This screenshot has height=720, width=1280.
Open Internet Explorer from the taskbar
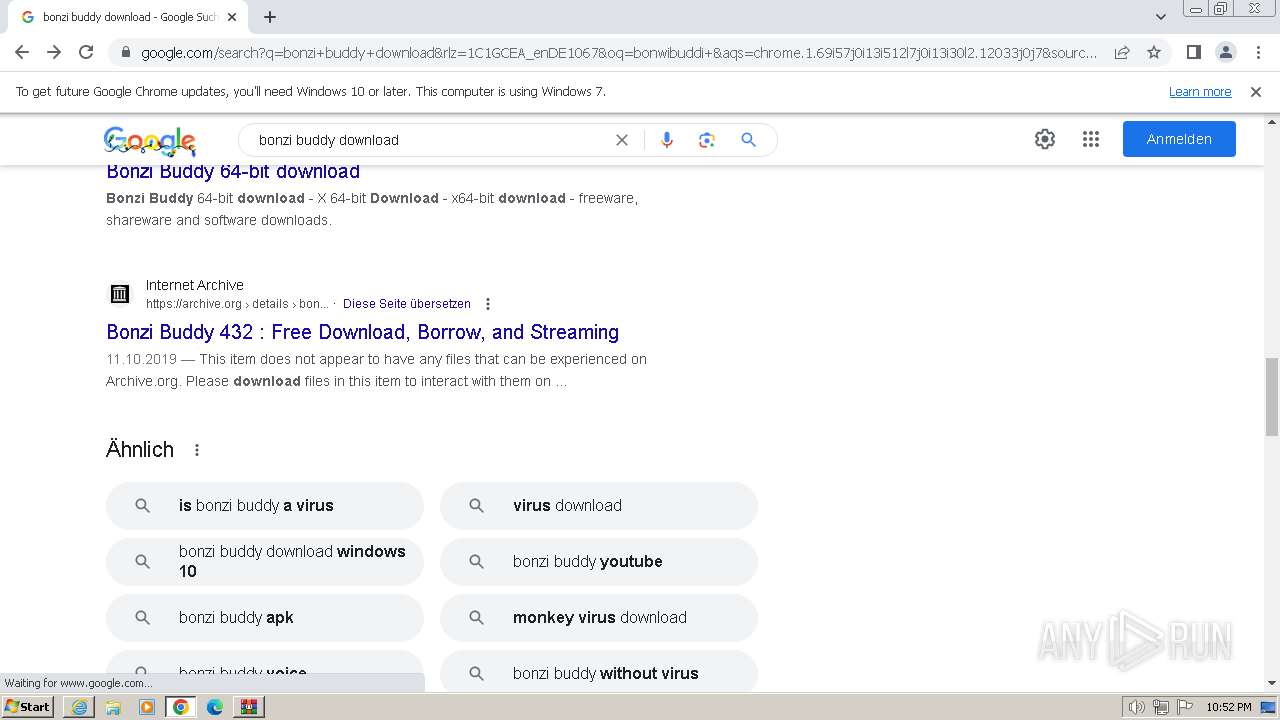[79, 707]
